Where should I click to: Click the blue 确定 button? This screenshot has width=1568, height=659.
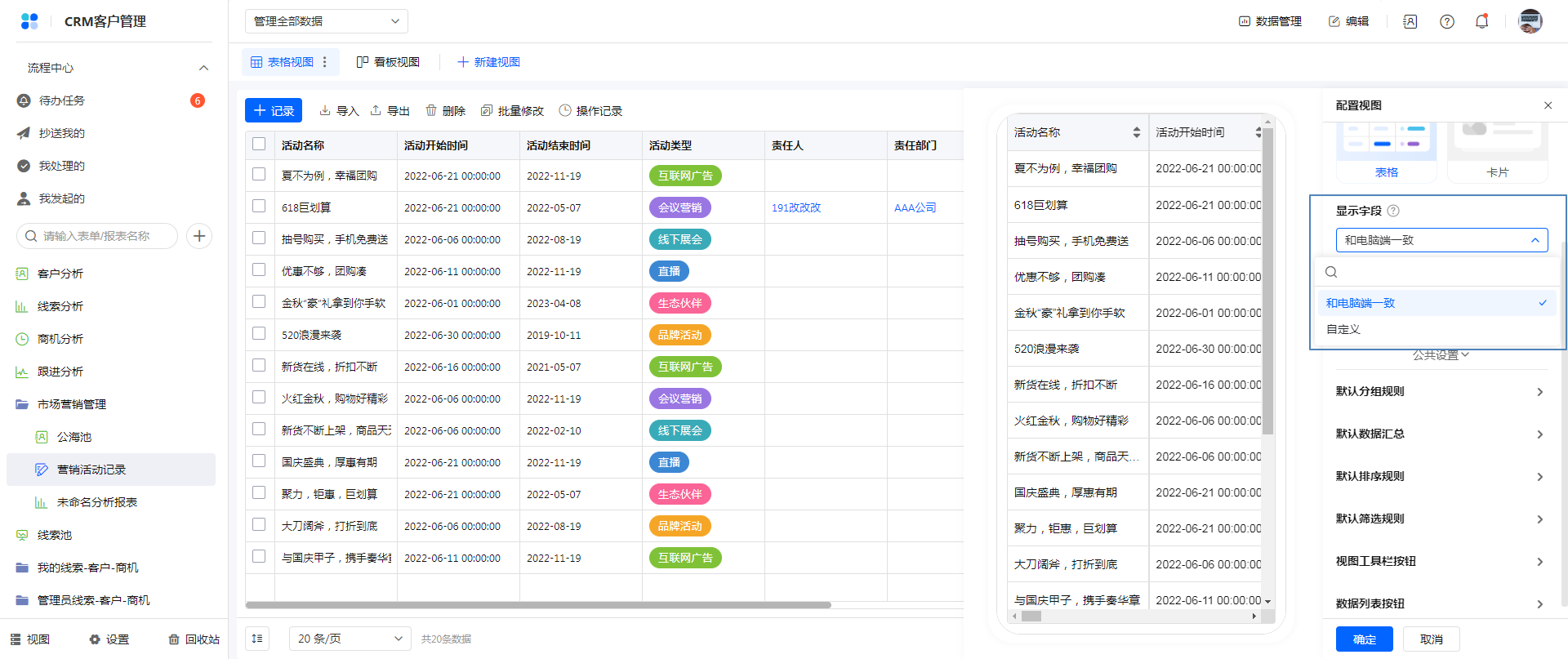[x=1364, y=639]
